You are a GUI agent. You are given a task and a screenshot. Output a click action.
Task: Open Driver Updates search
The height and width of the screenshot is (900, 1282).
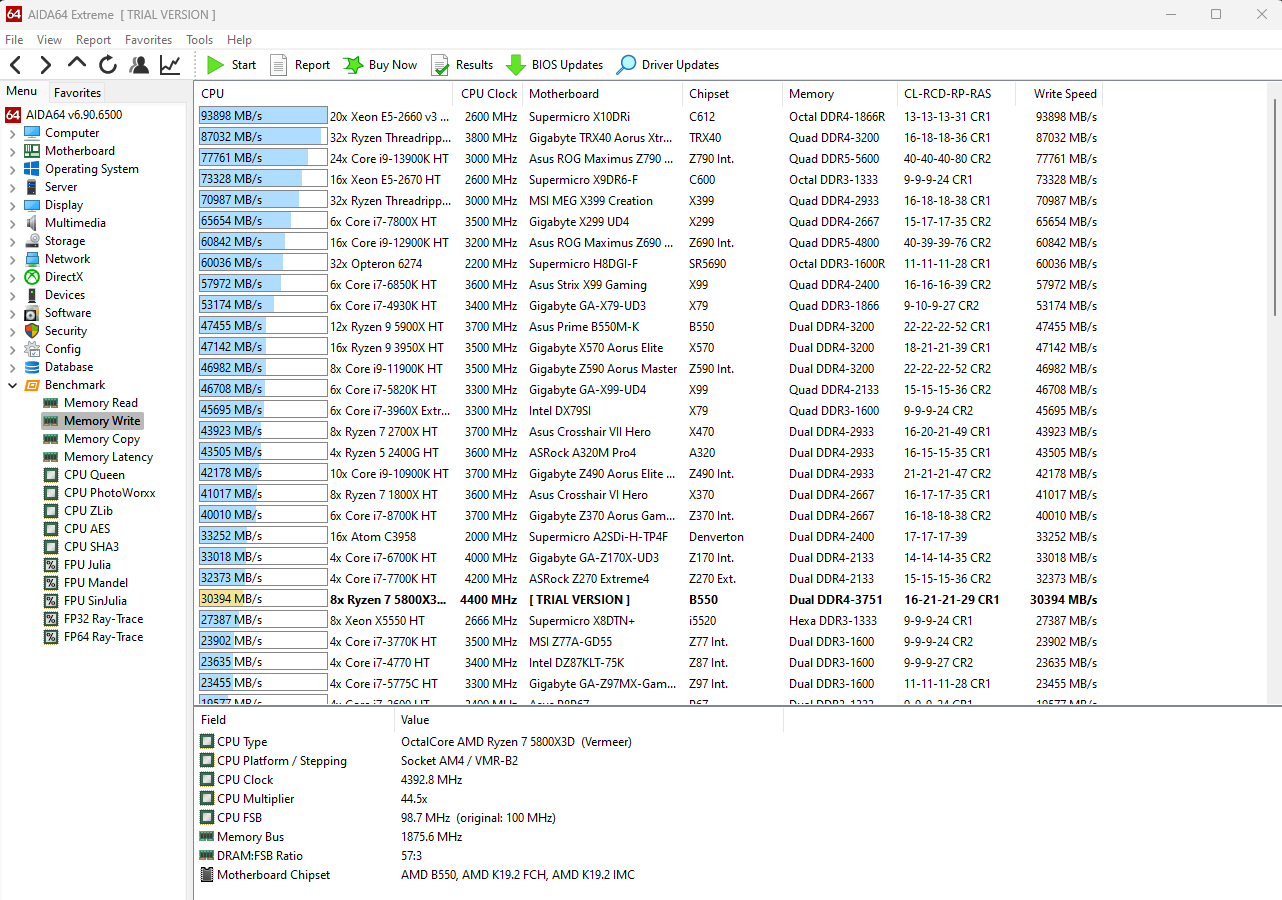[668, 65]
